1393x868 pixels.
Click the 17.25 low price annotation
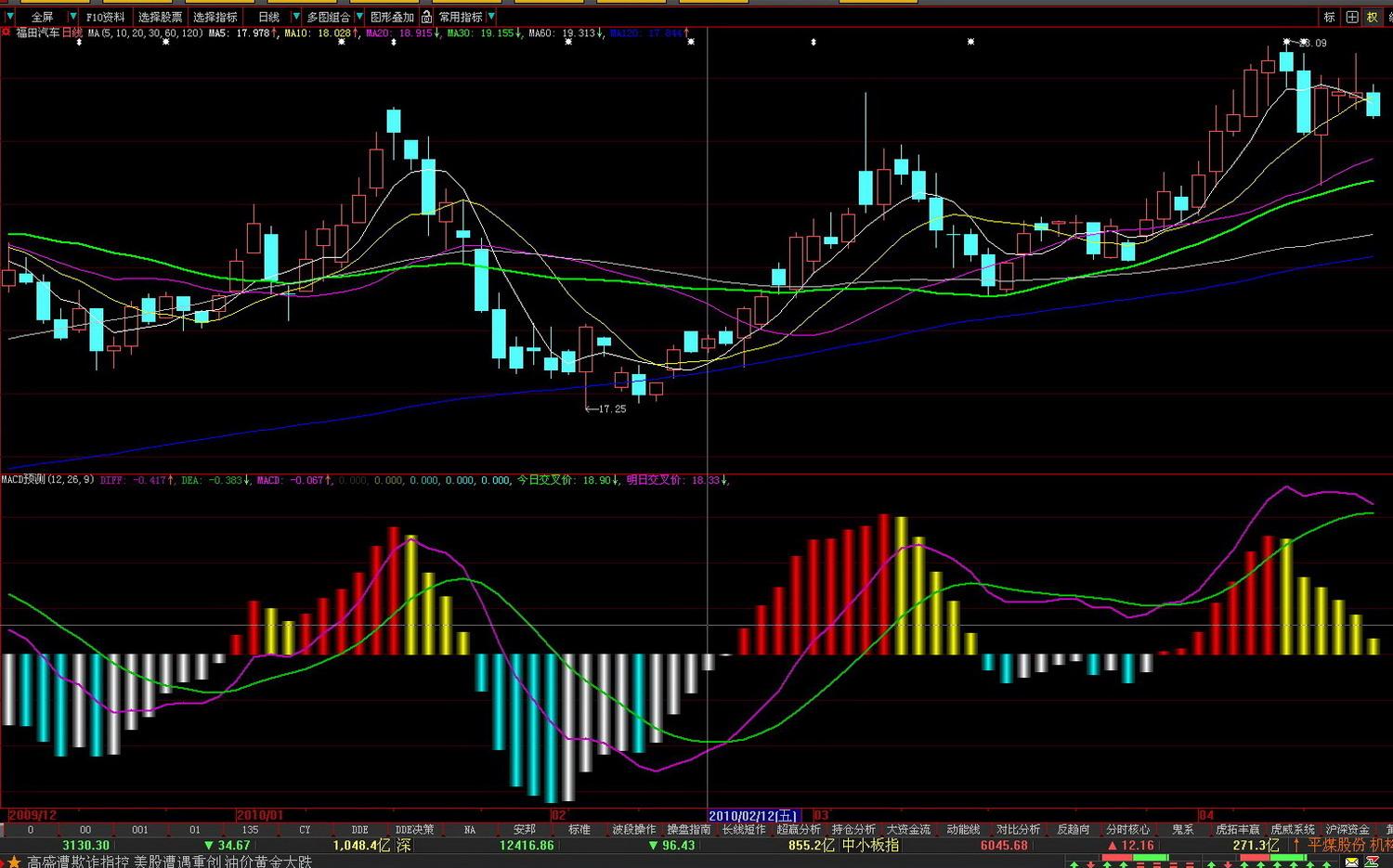(x=612, y=408)
